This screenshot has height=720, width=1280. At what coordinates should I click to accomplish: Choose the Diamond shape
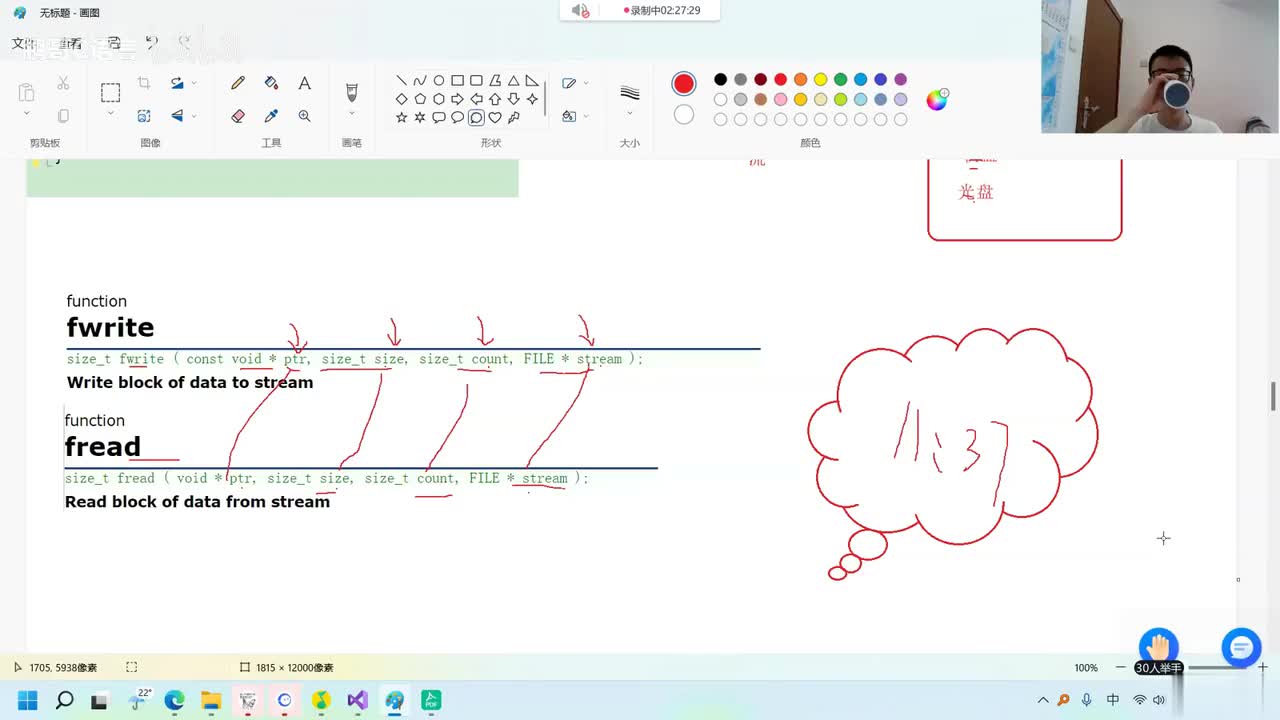(x=401, y=99)
